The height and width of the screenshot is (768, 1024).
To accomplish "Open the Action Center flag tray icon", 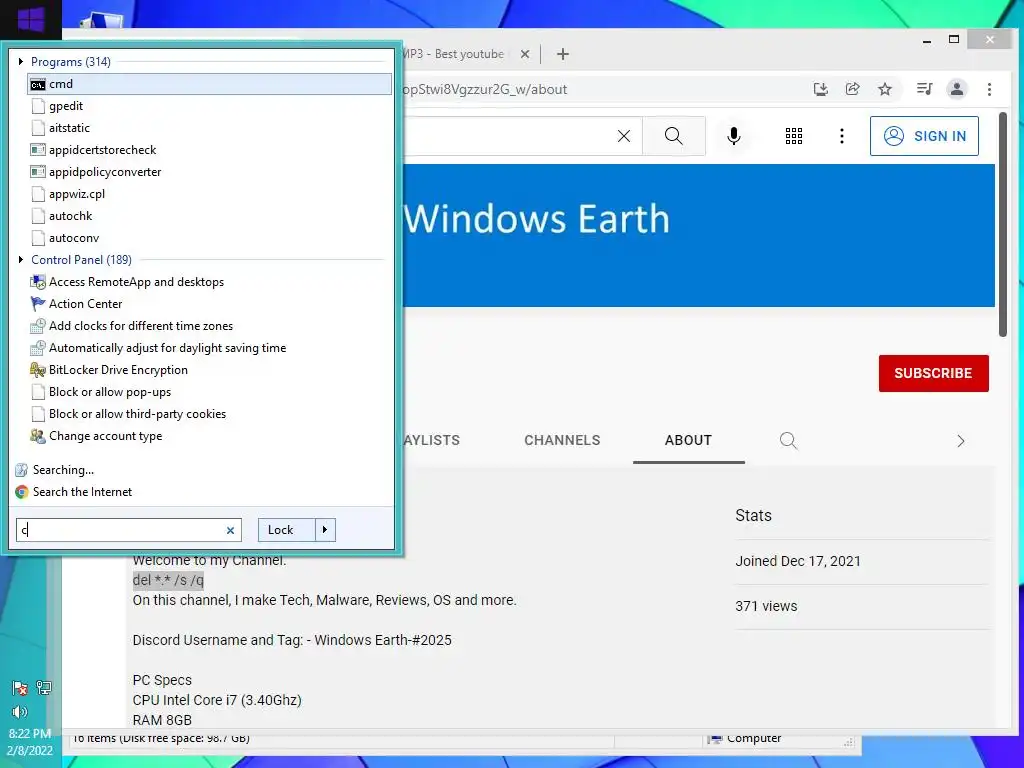I will 20,687.
